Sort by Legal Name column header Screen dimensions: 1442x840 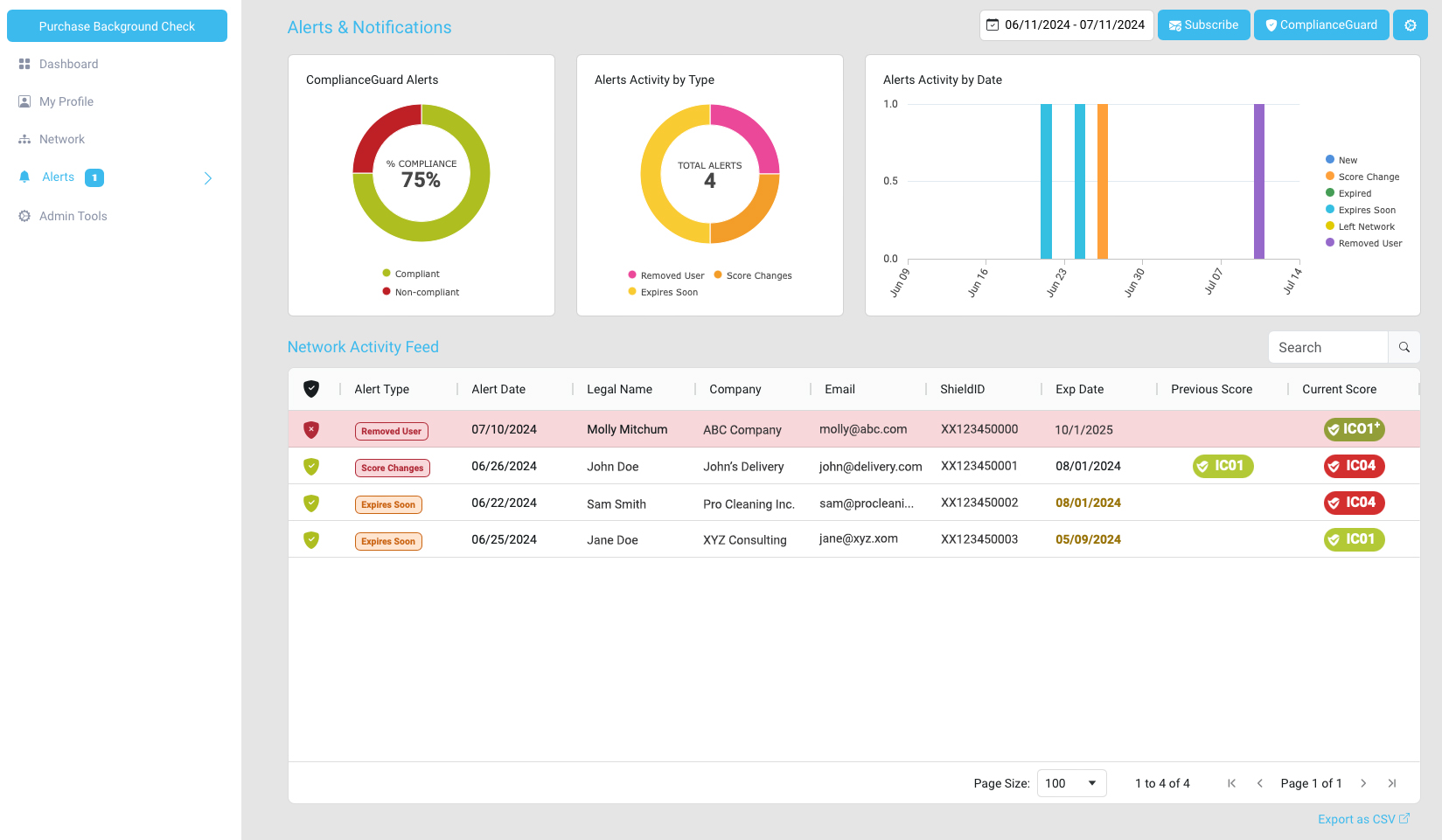tap(619, 389)
